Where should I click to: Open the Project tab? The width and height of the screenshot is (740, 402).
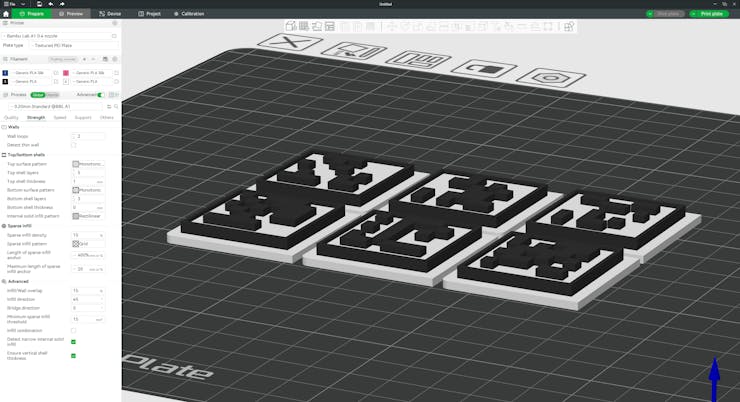tap(149, 14)
